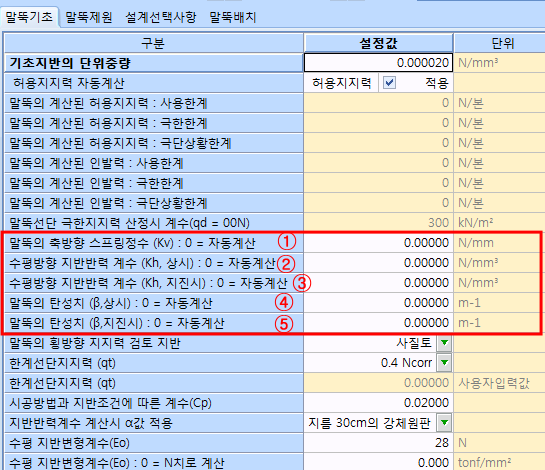Click the Kh 지진시 value field
The width and height of the screenshot is (545, 470).
(379, 283)
